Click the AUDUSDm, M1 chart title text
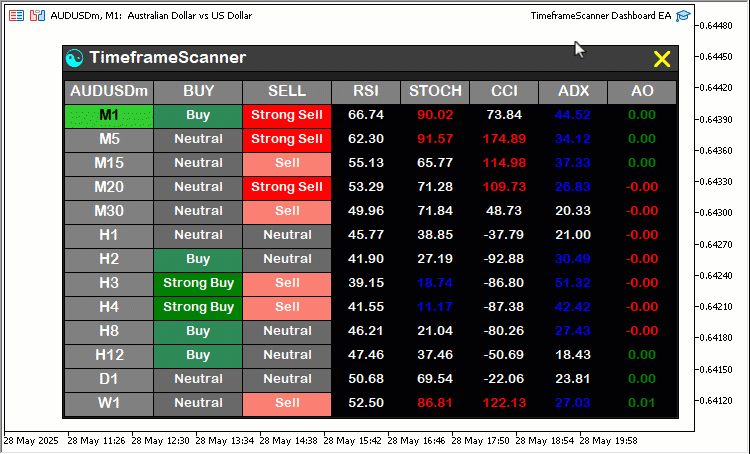Viewport: 750px width, 454px height. (151, 16)
